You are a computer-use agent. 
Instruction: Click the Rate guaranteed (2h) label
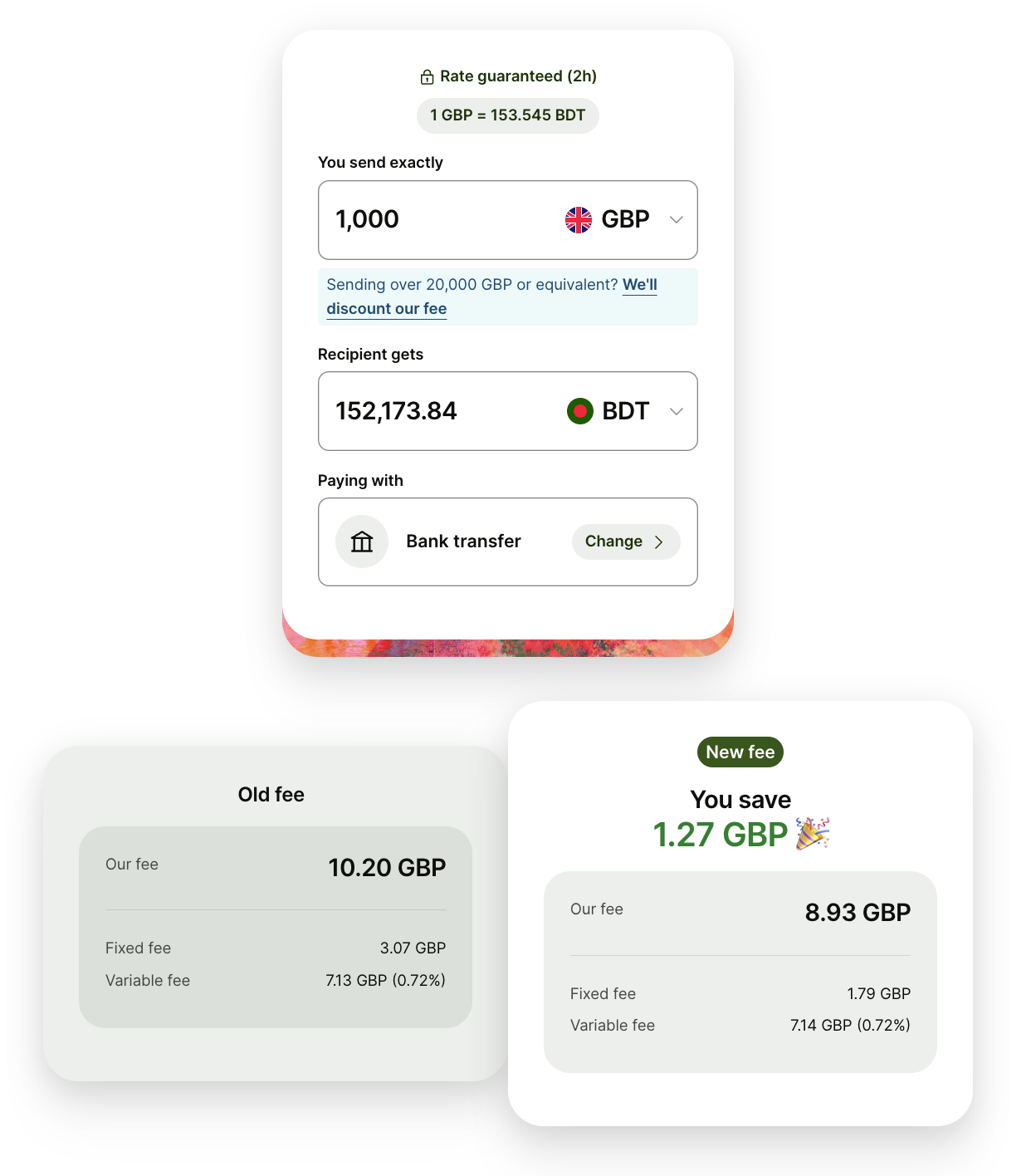pyautogui.click(x=518, y=76)
